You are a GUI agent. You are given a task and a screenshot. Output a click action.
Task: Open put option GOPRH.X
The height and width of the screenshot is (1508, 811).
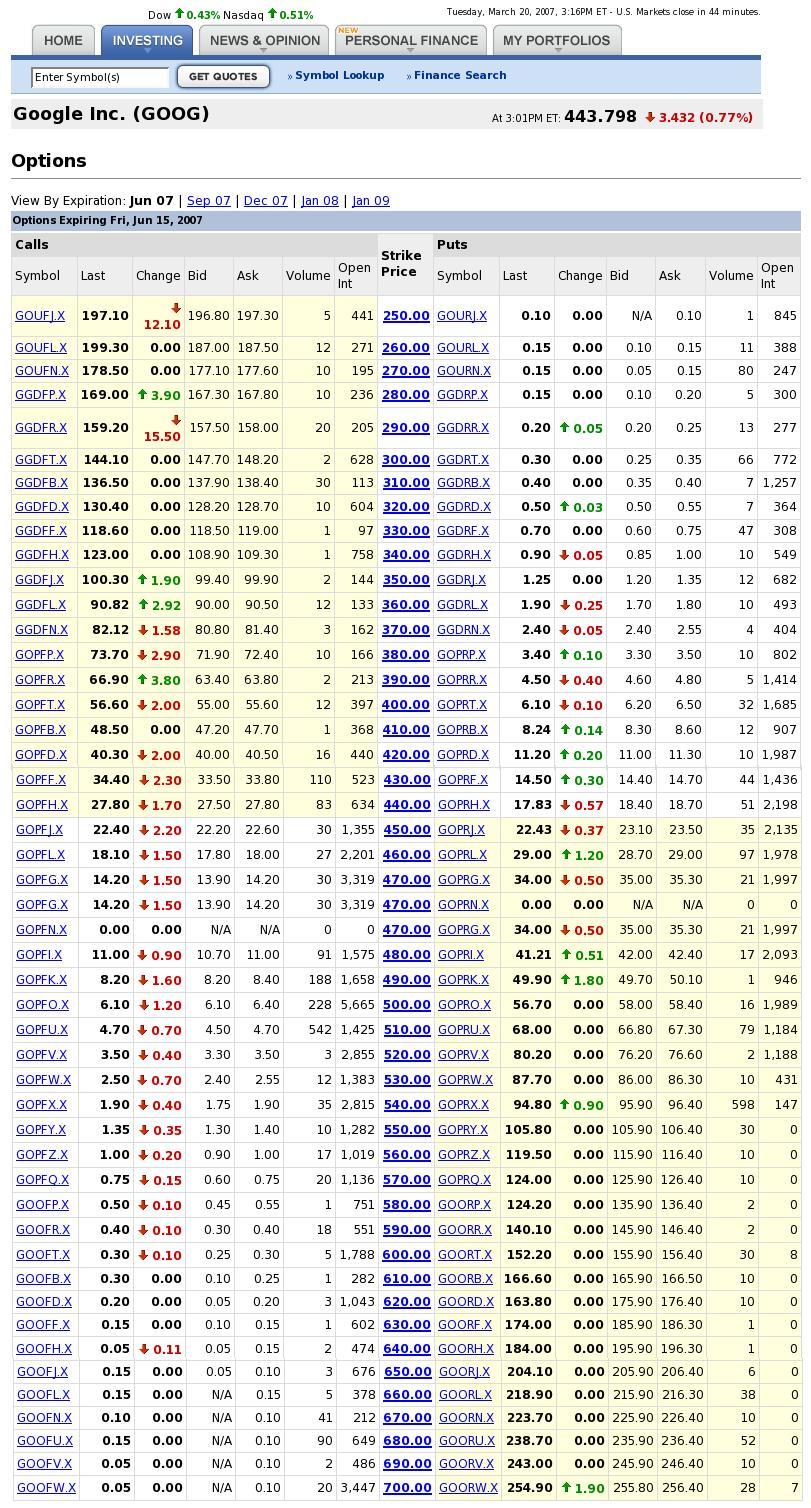[463, 805]
